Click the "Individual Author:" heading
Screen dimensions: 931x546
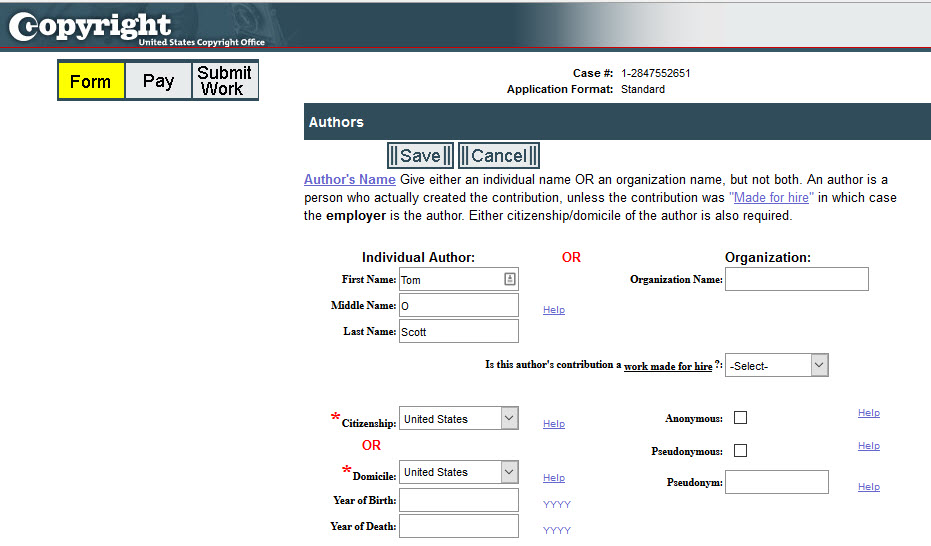419,258
